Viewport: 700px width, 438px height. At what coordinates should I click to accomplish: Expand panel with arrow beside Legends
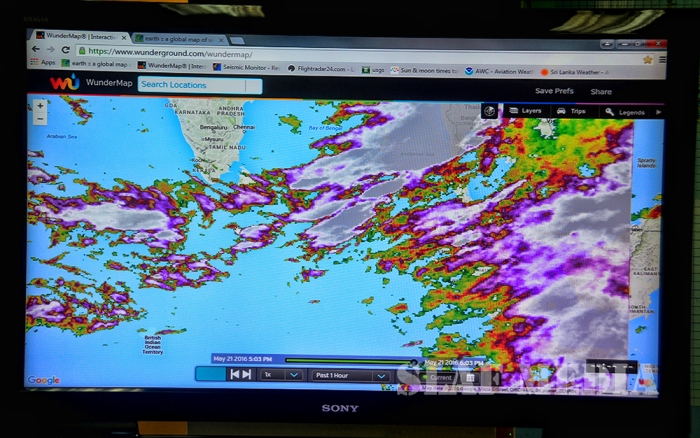(x=658, y=113)
